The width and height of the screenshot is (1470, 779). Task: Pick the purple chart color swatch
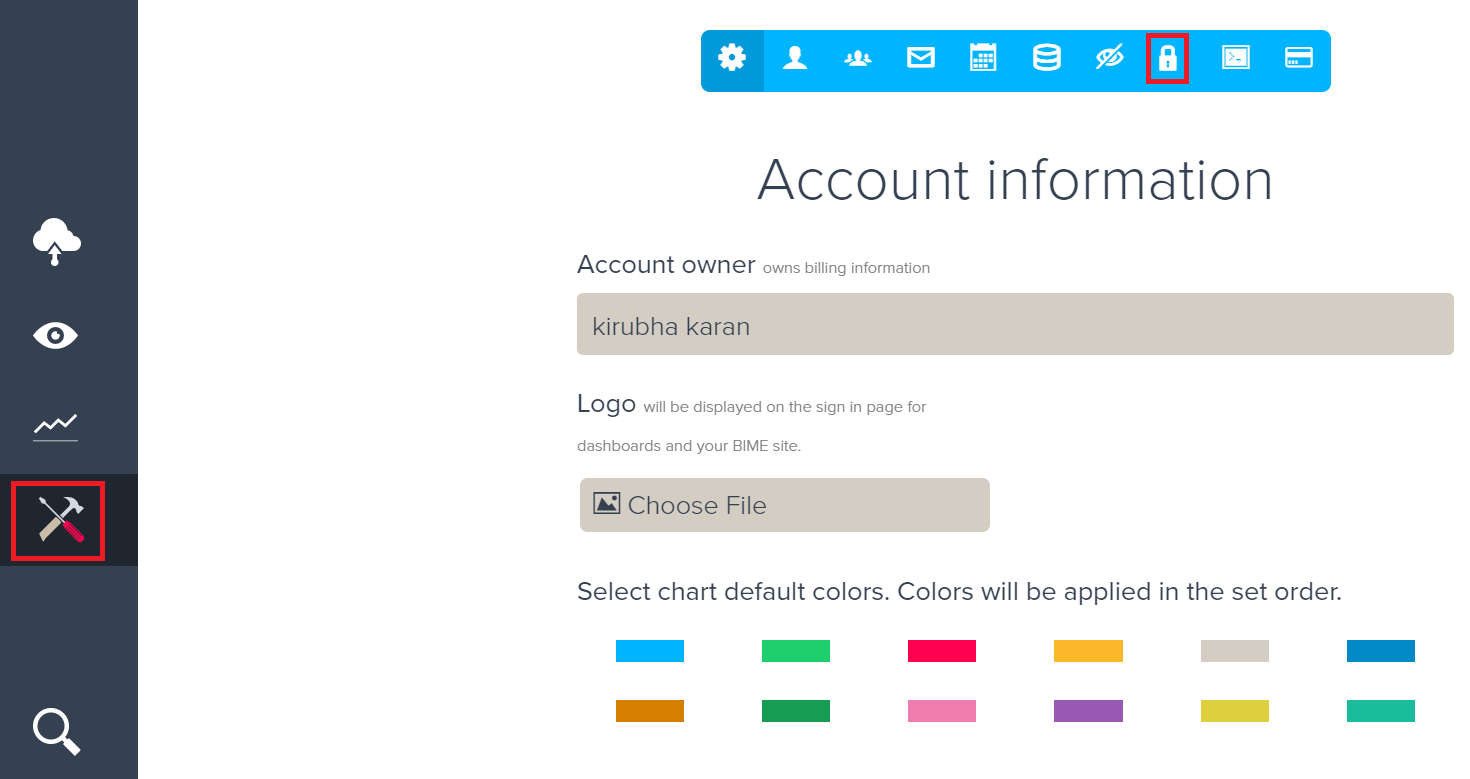coord(1088,711)
